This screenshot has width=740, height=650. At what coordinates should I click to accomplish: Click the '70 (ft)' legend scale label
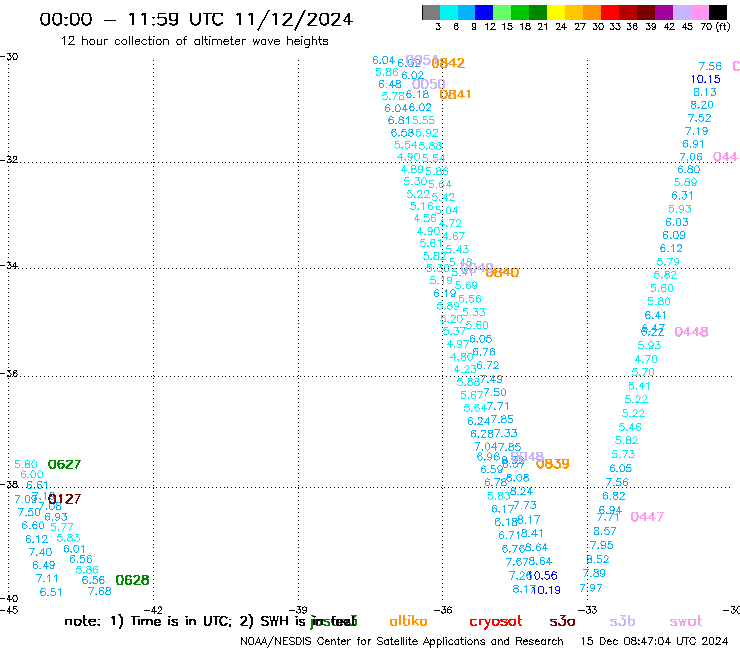click(715, 27)
